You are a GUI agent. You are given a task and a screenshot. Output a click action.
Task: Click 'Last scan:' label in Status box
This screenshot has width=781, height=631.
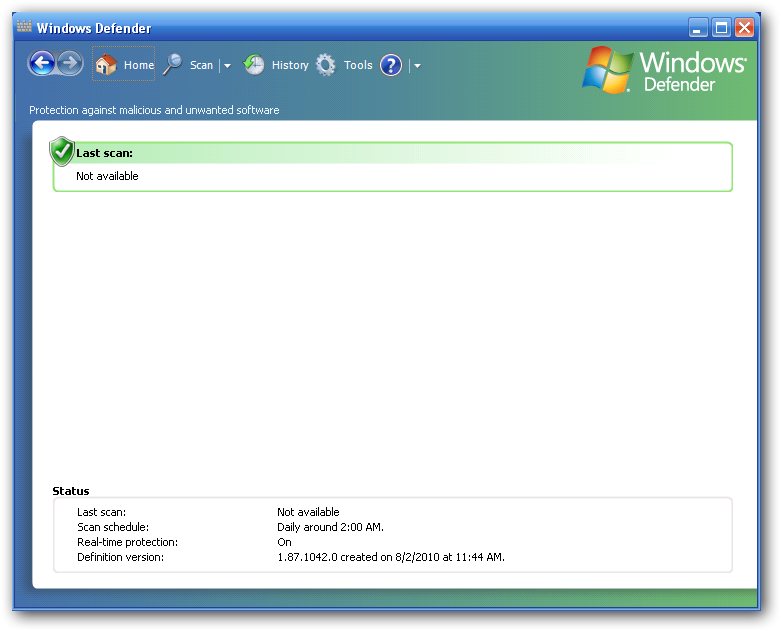pos(102,512)
